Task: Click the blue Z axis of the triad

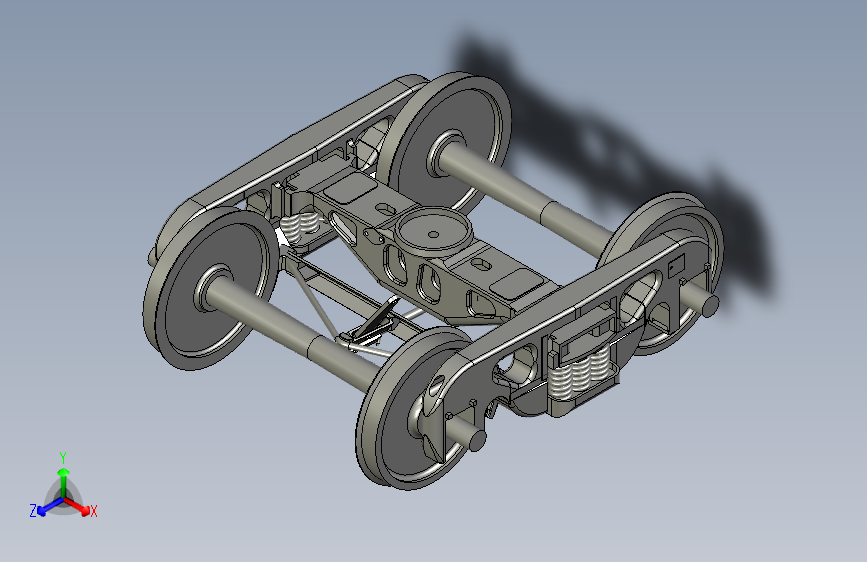Action: coord(50,506)
